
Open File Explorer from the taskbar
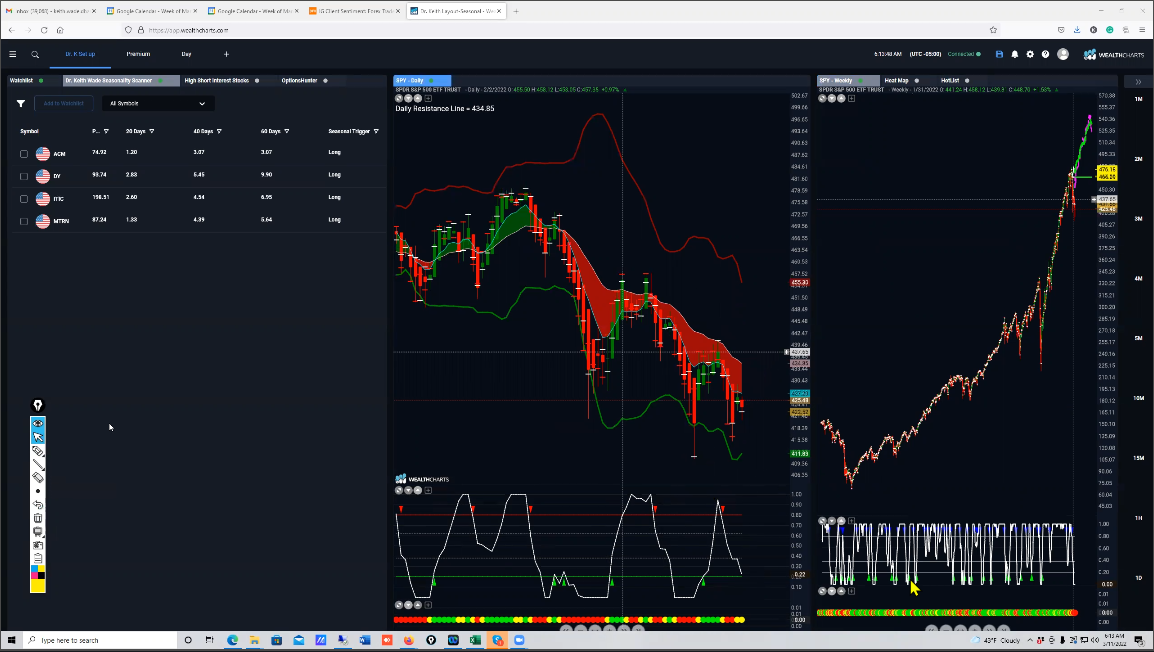tap(254, 640)
